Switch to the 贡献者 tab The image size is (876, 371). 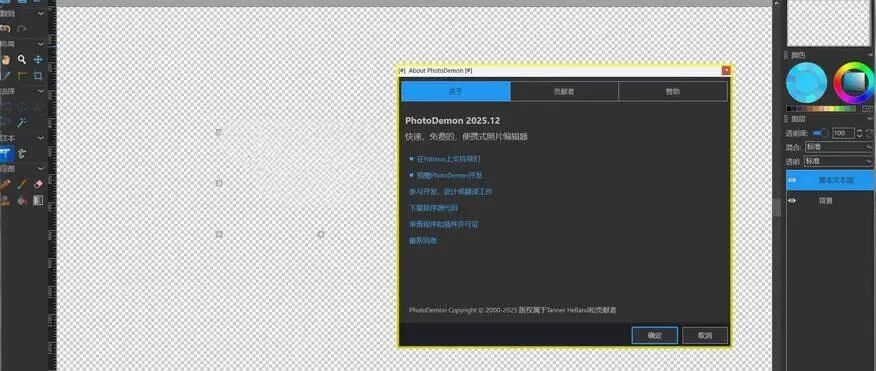(x=564, y=92)
